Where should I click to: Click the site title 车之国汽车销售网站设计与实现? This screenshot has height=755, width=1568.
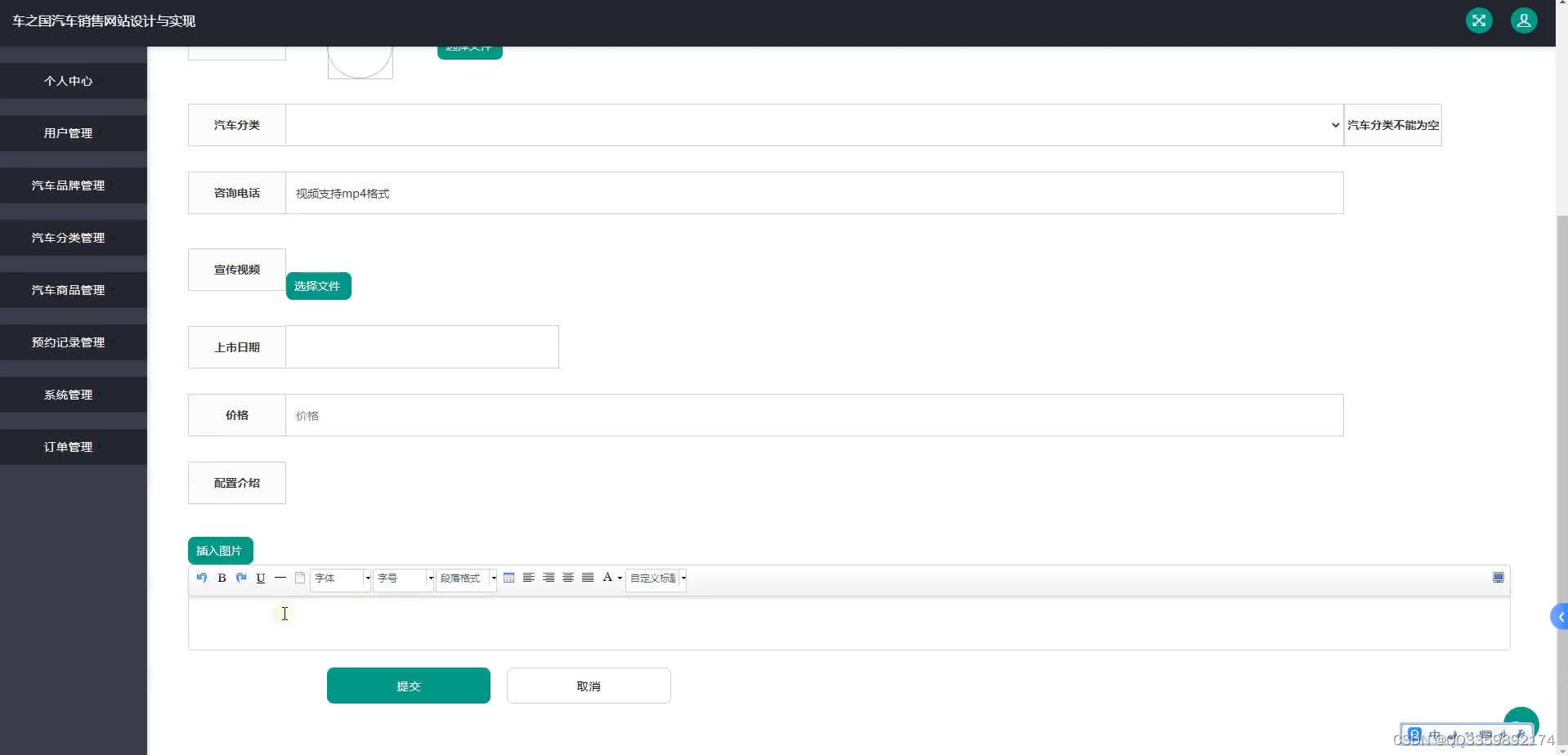[x=104, y=21]
